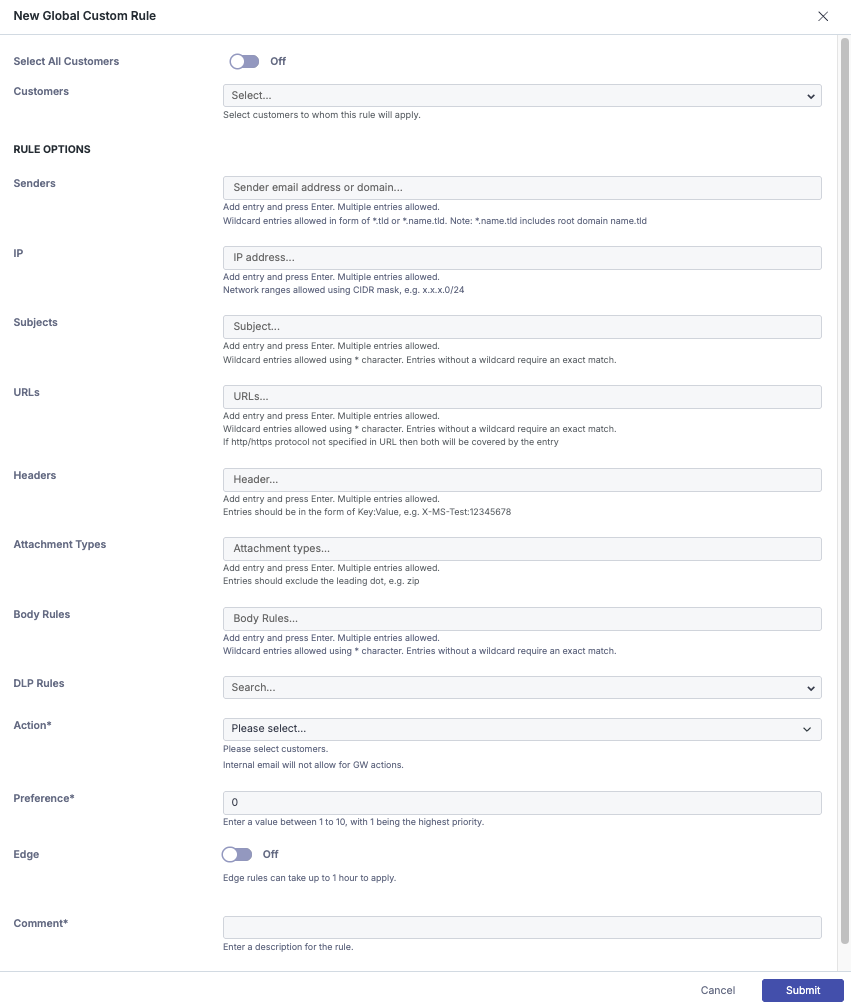
Task: Click the URLs entry field
Action: coord(520,397)
